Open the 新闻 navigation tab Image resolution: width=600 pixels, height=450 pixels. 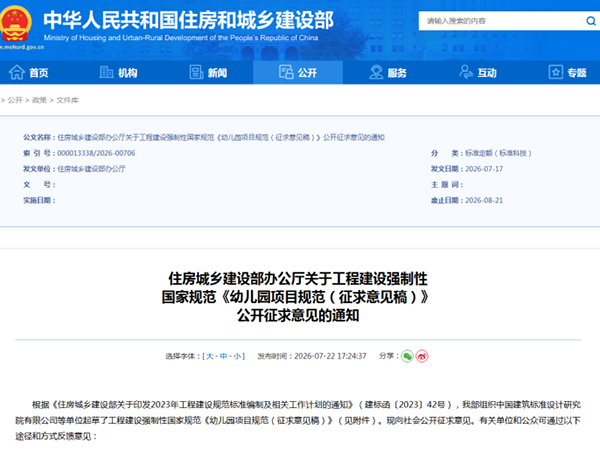click(209, 72)
